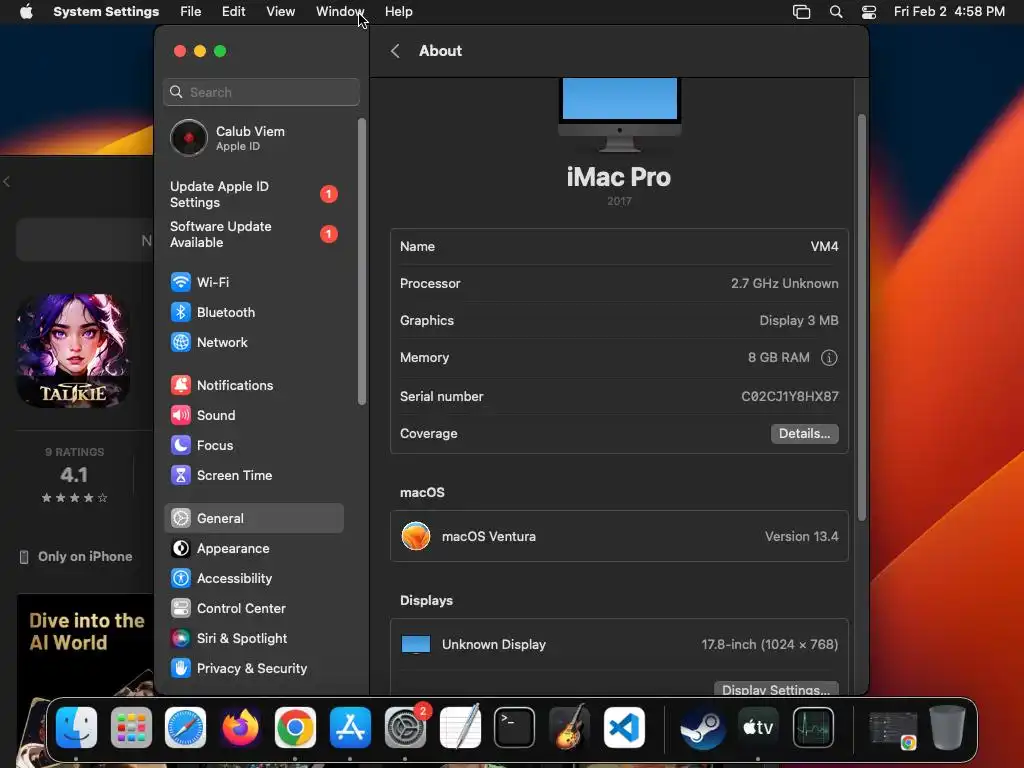Open Software Update Available notice
This screenshot has height=768, width=1024.
[253, 234]
